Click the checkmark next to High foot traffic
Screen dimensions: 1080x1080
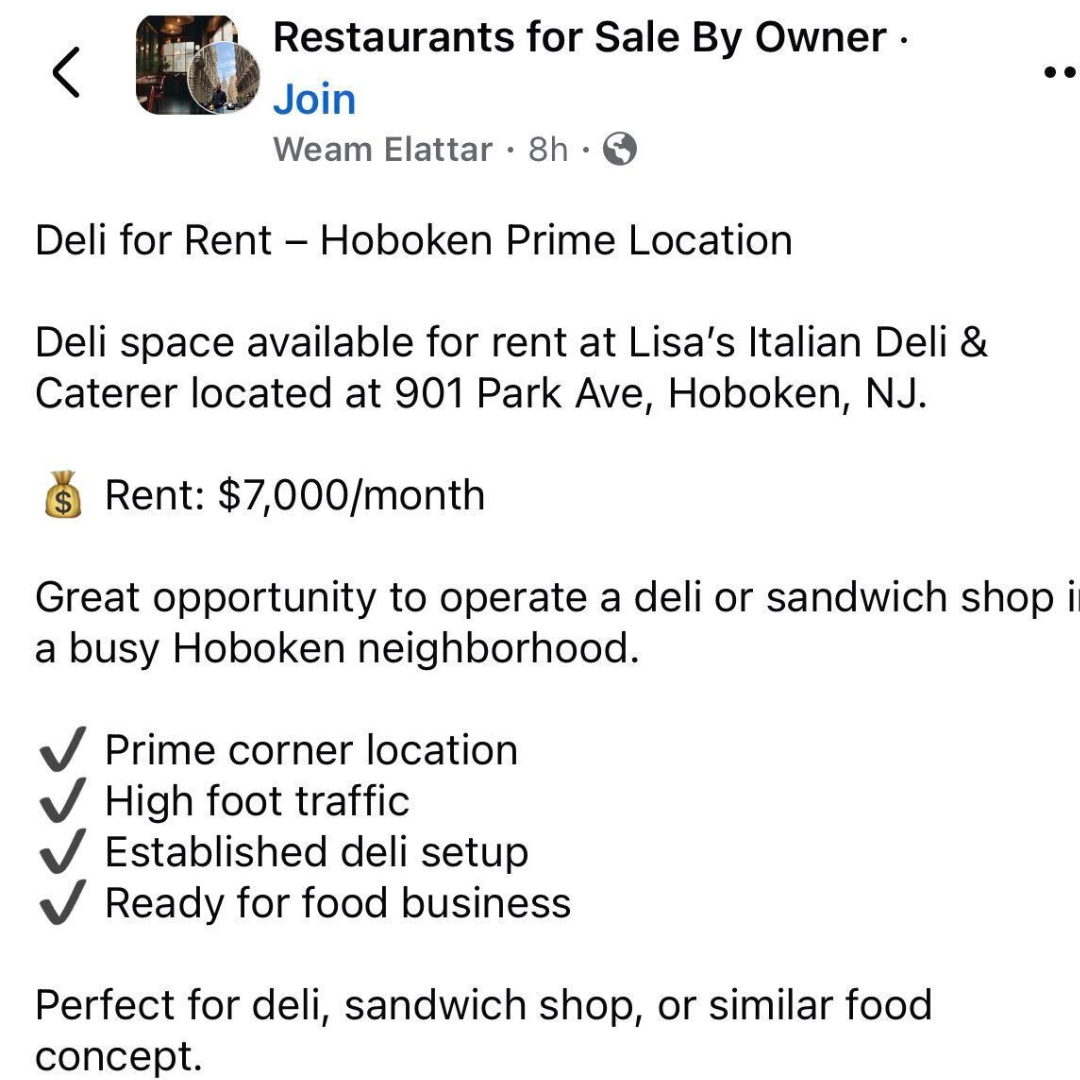[62, 800]
